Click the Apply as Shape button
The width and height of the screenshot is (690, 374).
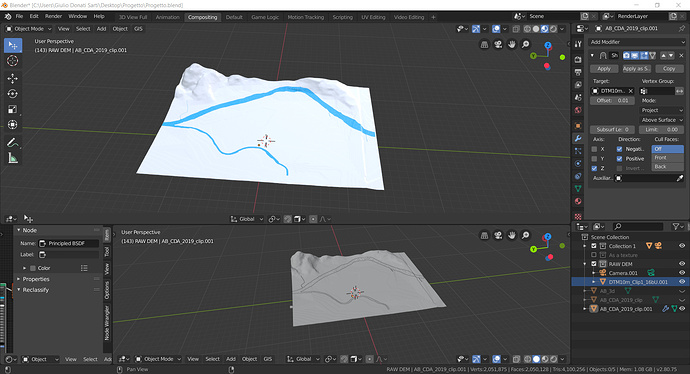pos(636,69)
